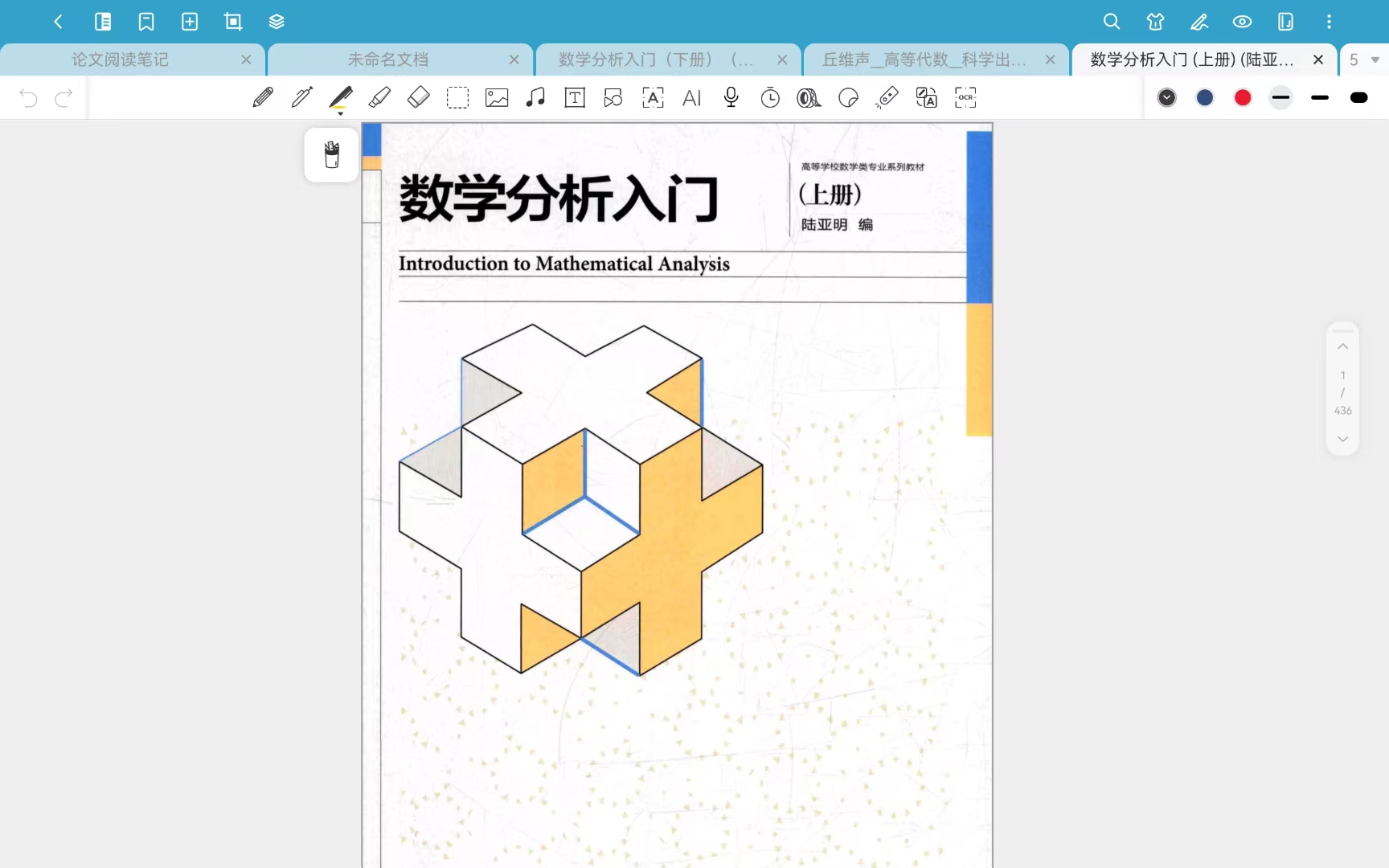The width and height of the screenshot is (1389, 868).
Task: Open the page outline panel icon
Action: (103, 22)
